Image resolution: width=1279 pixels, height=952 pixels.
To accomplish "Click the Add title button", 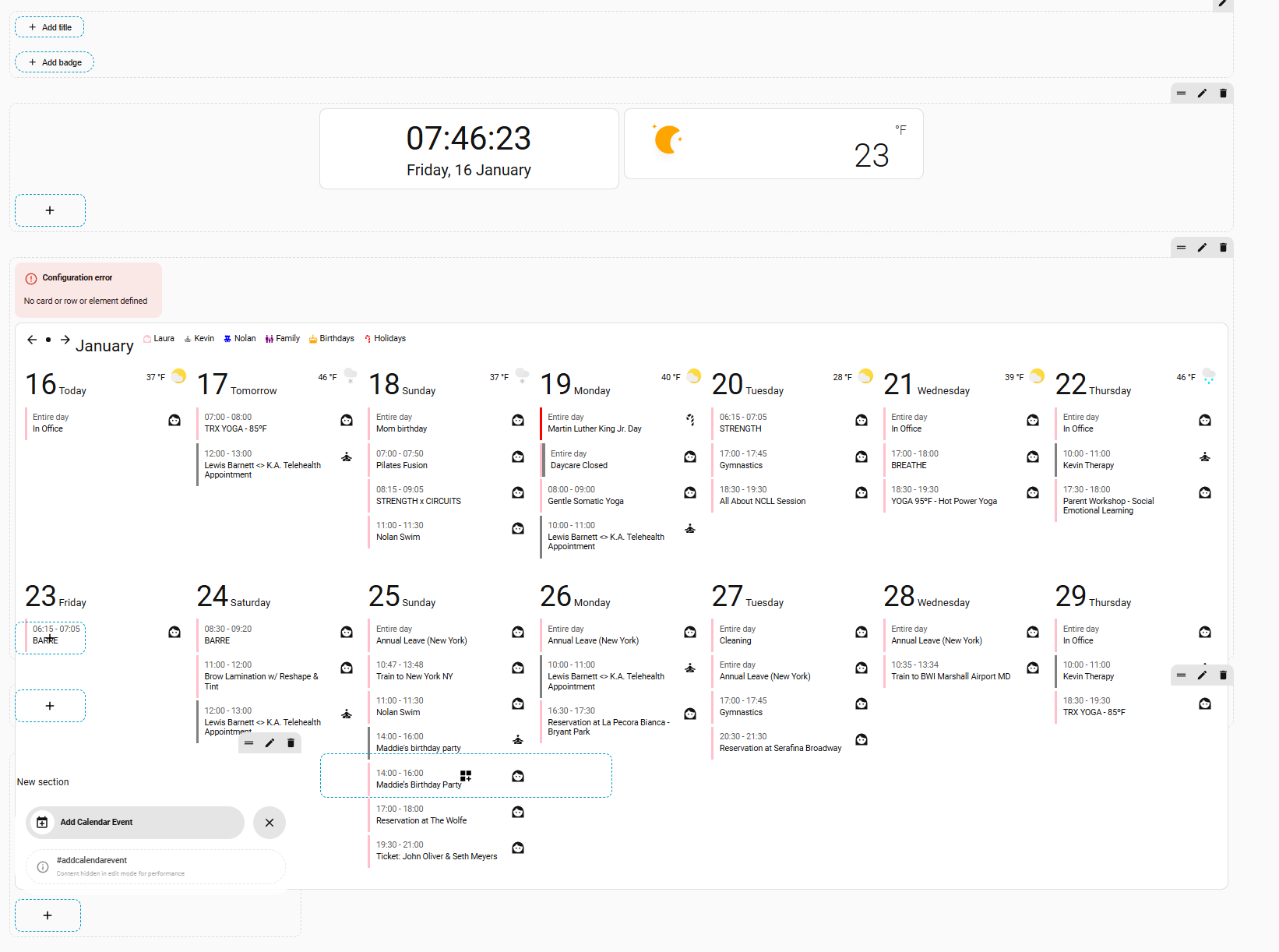I will (50, 27).
